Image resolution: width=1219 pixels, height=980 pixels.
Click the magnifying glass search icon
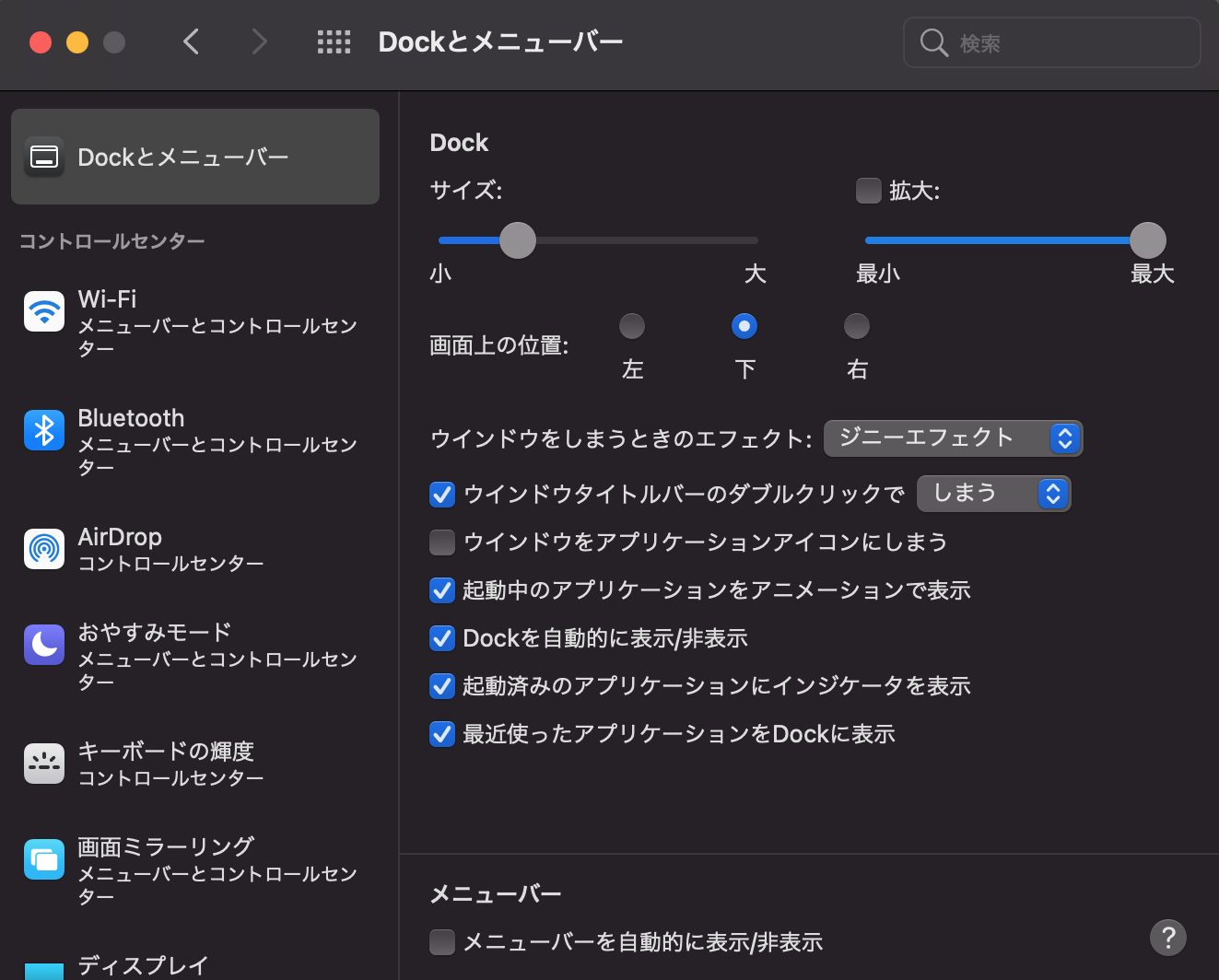click(933, 42)
